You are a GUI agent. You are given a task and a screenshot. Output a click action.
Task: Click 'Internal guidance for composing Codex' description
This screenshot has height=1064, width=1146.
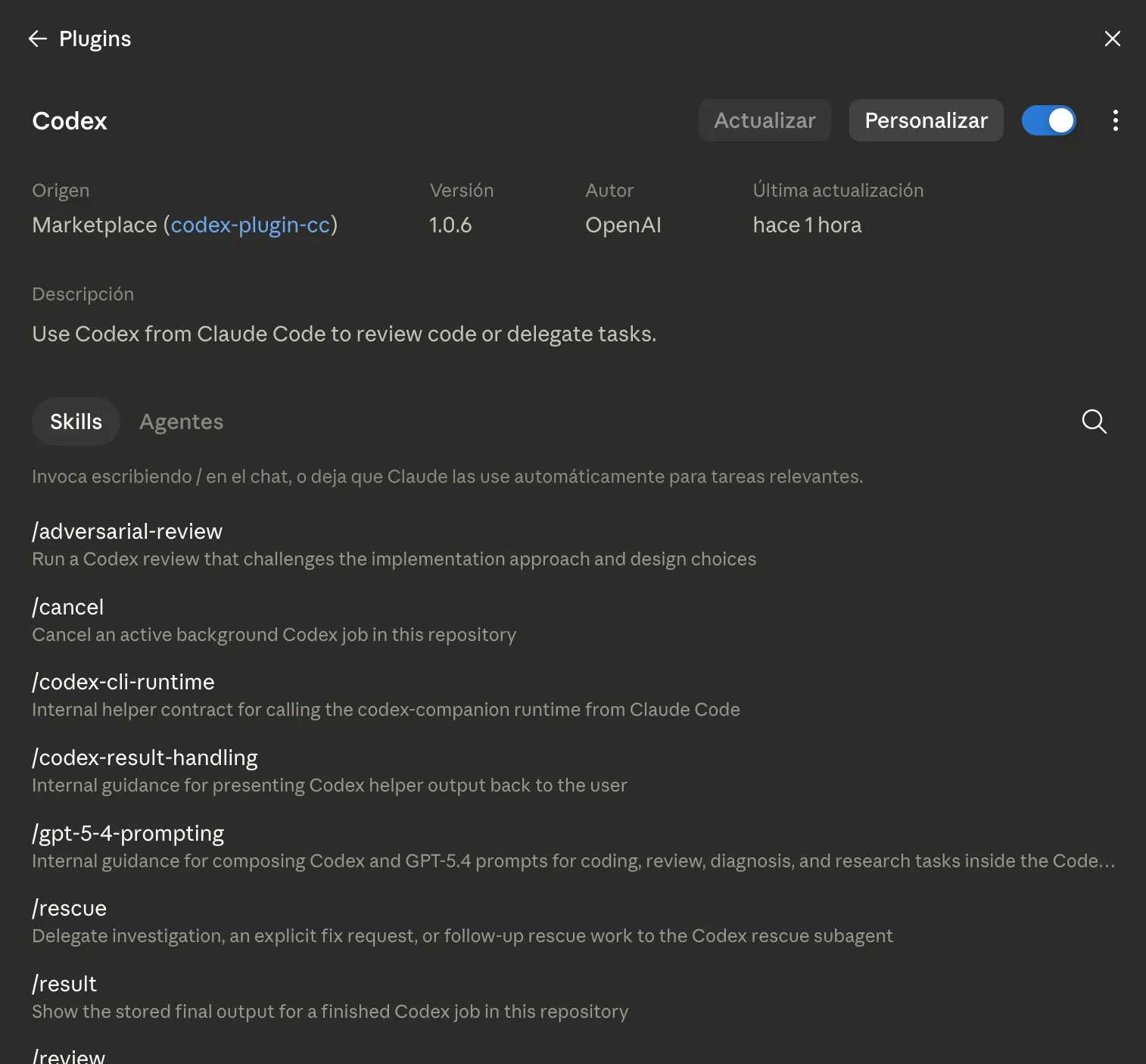click(573, 860)
